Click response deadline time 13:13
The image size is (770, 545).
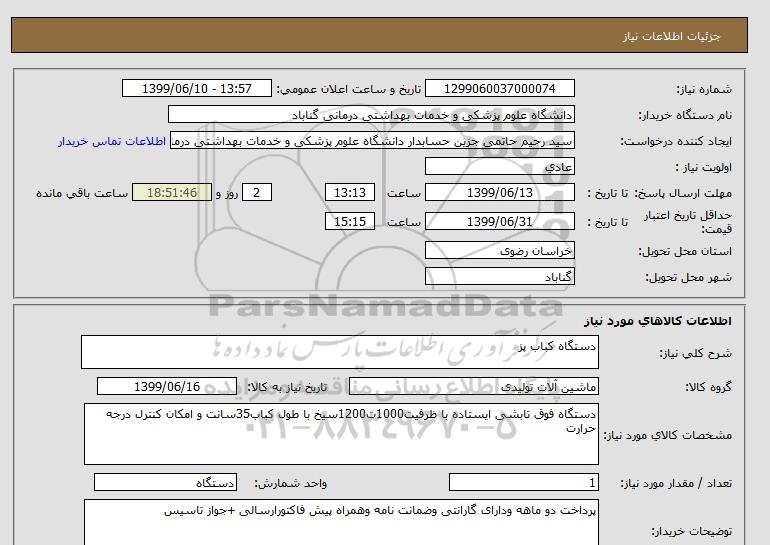click(350, 192)
